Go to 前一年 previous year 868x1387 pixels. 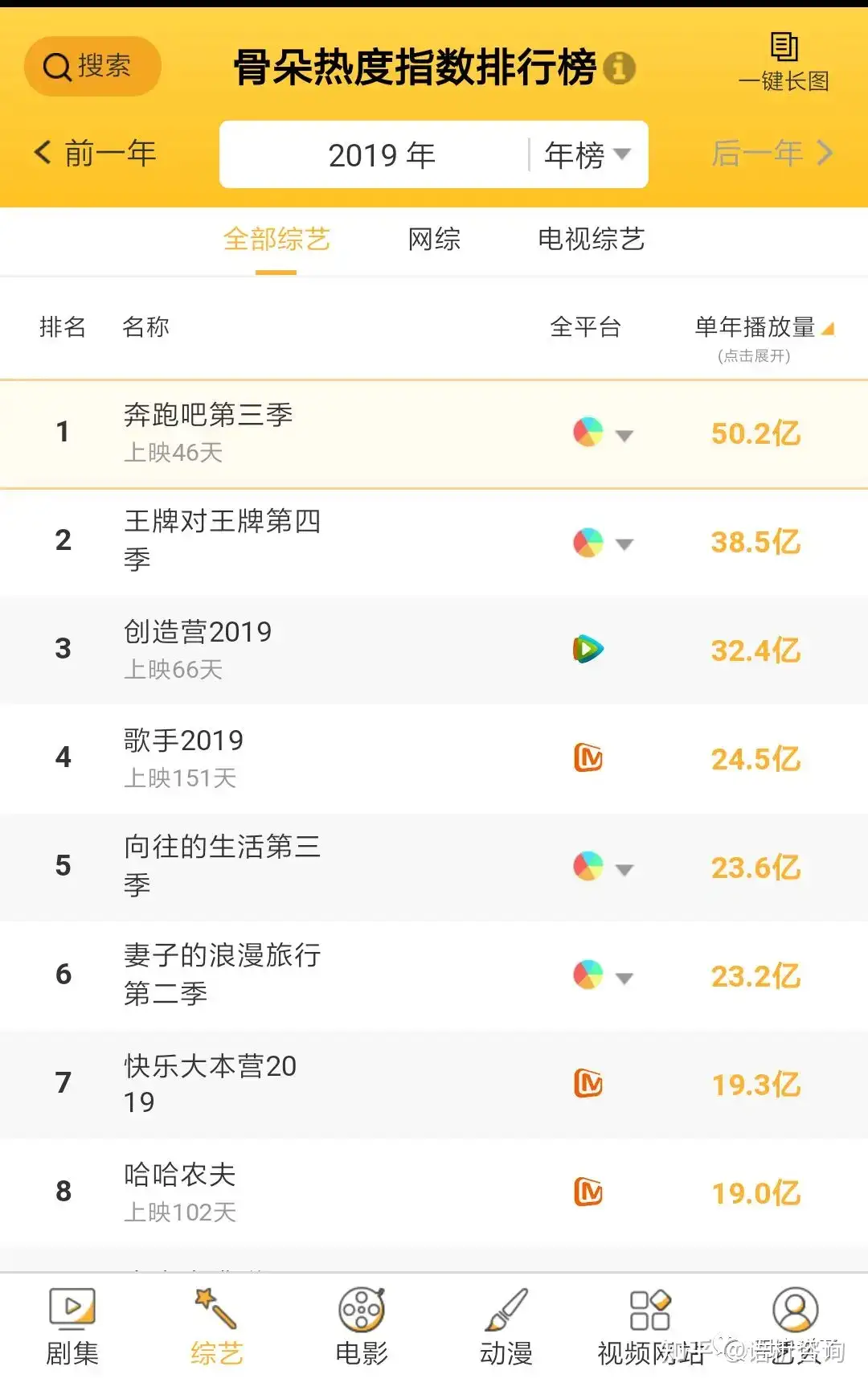(x=95, y=153)
